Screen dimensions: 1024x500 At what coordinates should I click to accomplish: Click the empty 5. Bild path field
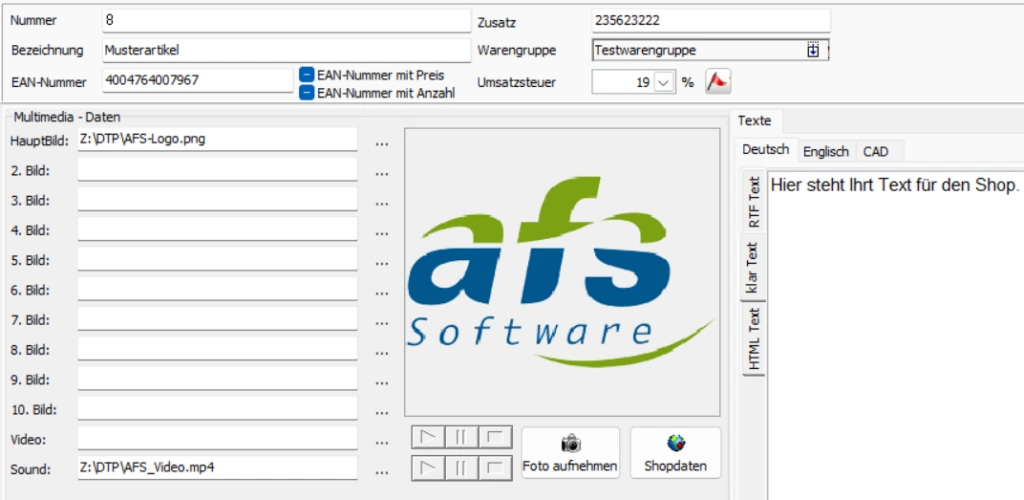point(217,259)
